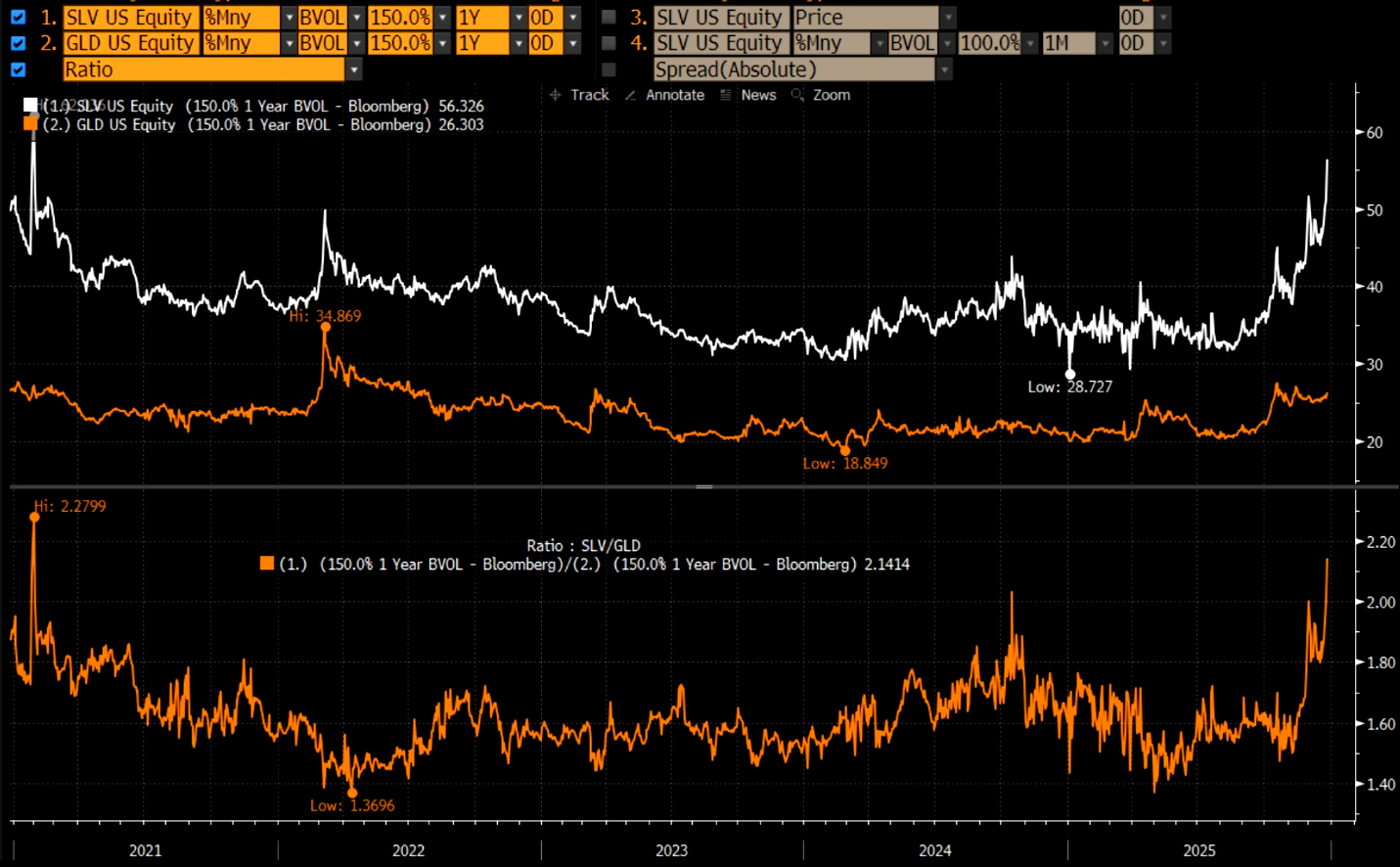The image size is (1400, 867).
Task: Open the News menu item
Action: [758, 95]
